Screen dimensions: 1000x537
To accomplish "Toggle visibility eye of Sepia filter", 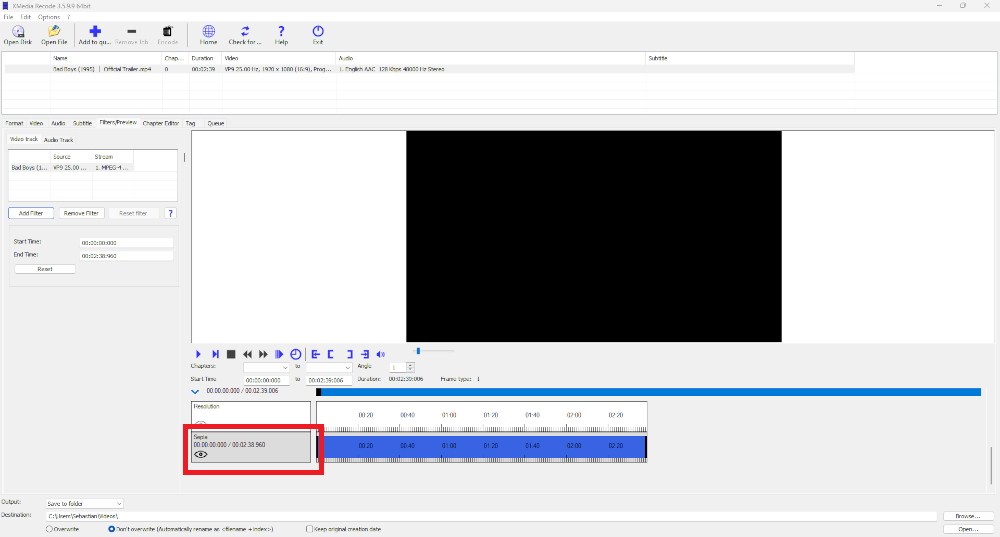I will [x=201, y=455].
